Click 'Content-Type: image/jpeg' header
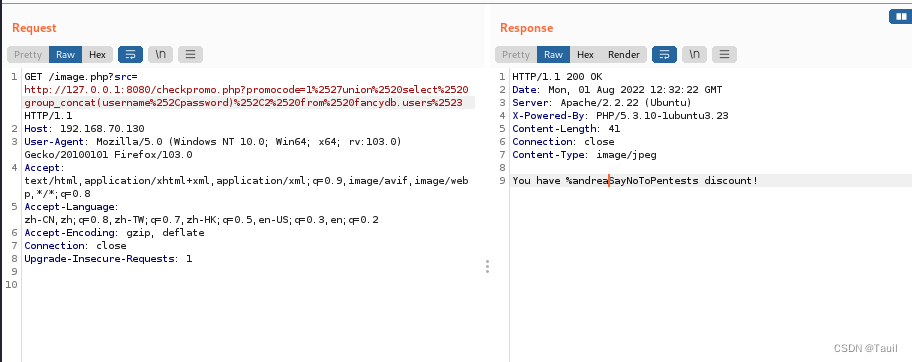912x362 pixels. [584, 155]
